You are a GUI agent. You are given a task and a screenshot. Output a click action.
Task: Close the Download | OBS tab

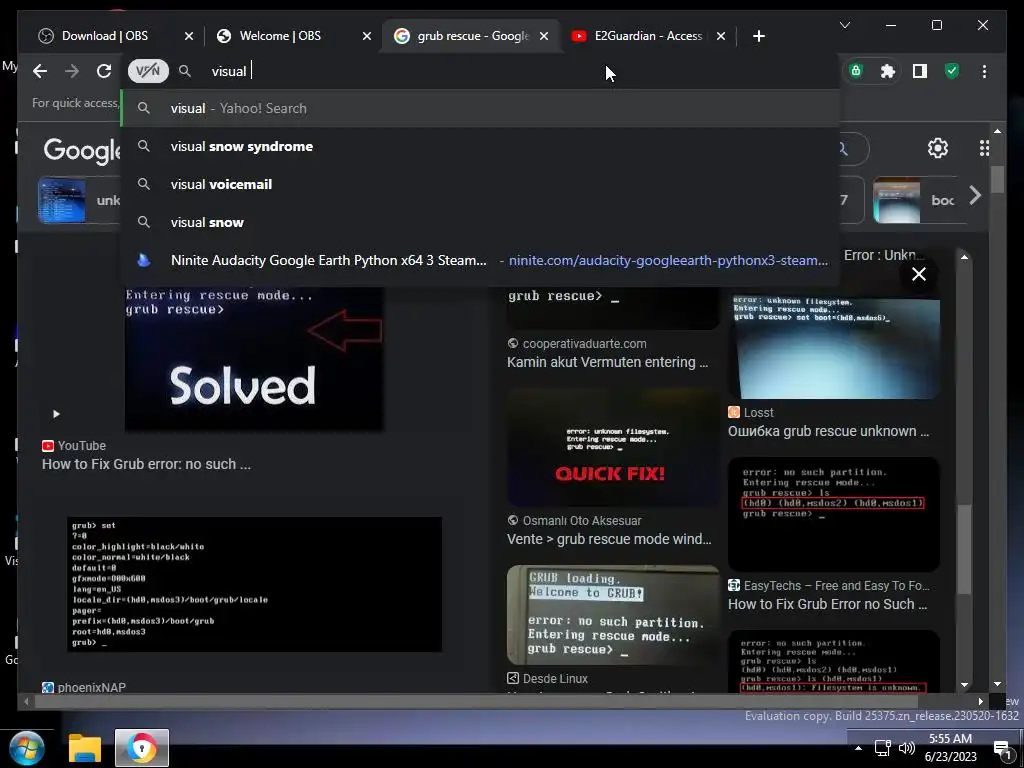189,36
